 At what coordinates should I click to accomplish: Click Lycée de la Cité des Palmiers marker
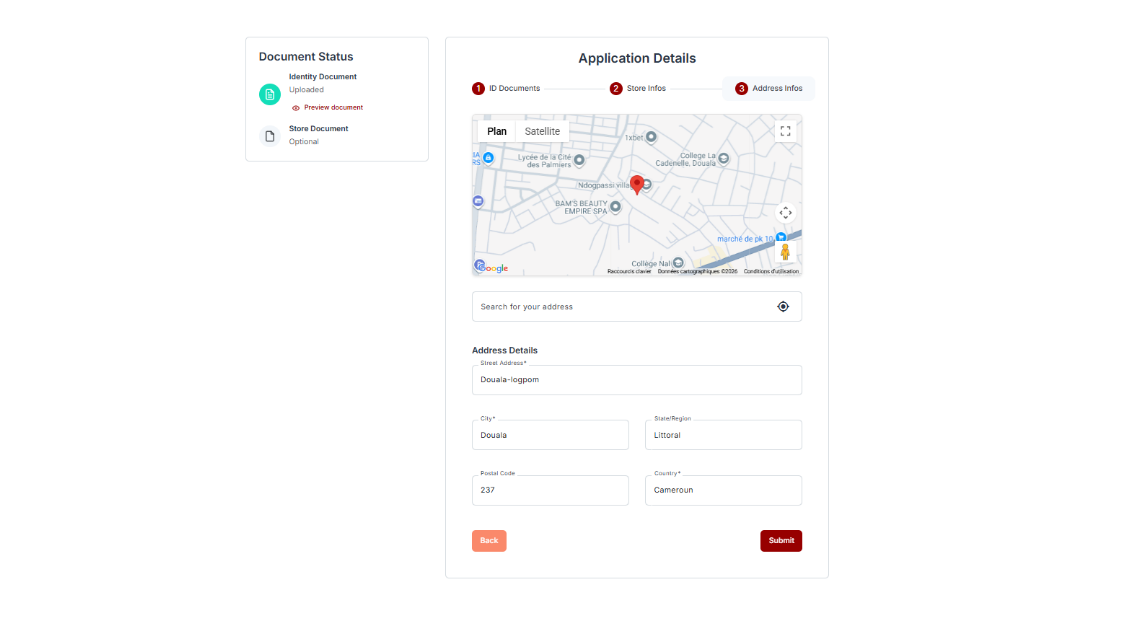(x=579, y=160)
